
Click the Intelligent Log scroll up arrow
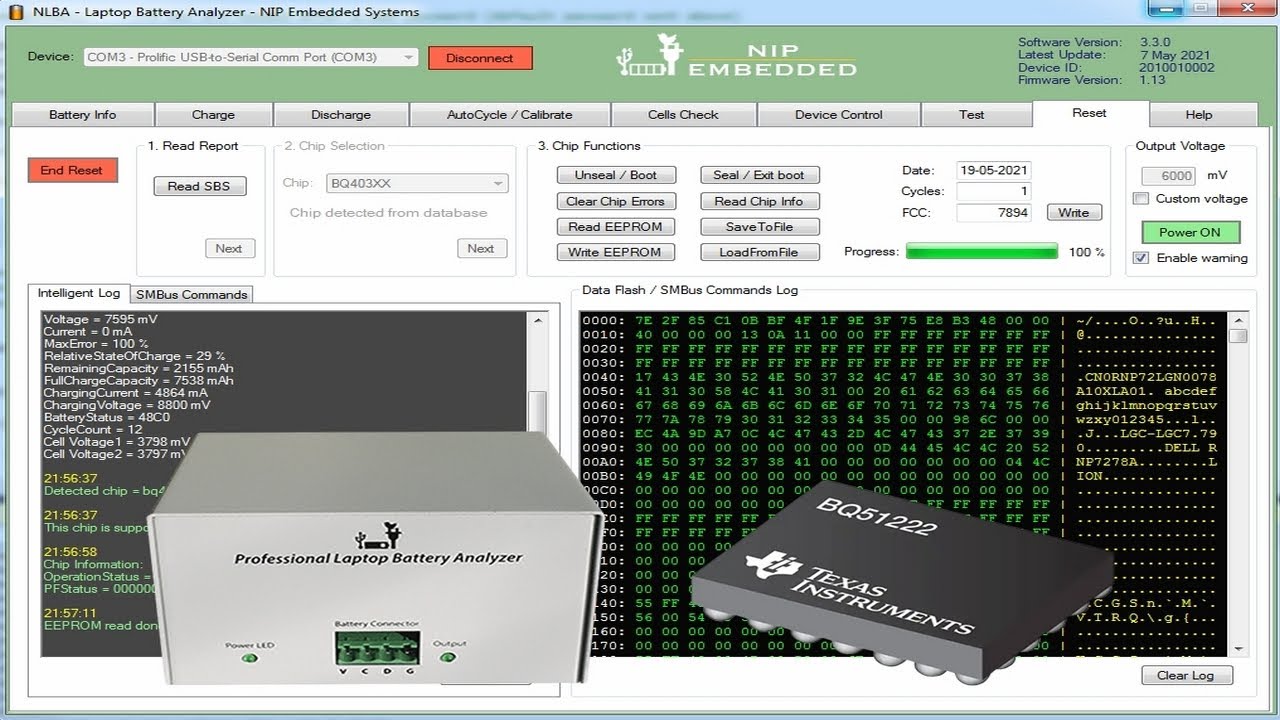coord(538,320)
